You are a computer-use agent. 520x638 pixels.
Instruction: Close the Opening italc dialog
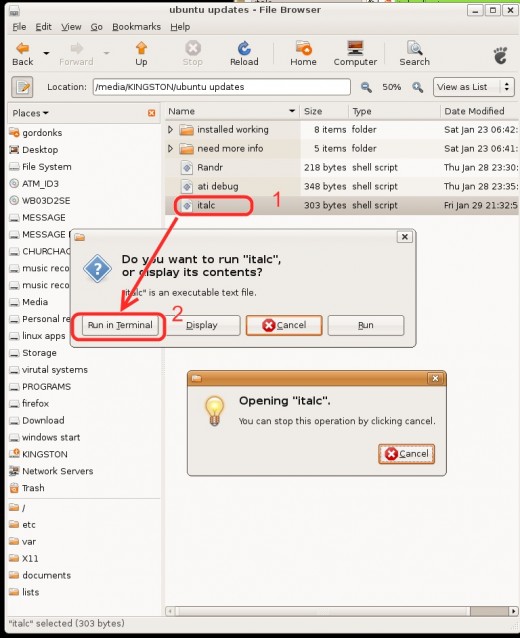(x=435, y=378)
